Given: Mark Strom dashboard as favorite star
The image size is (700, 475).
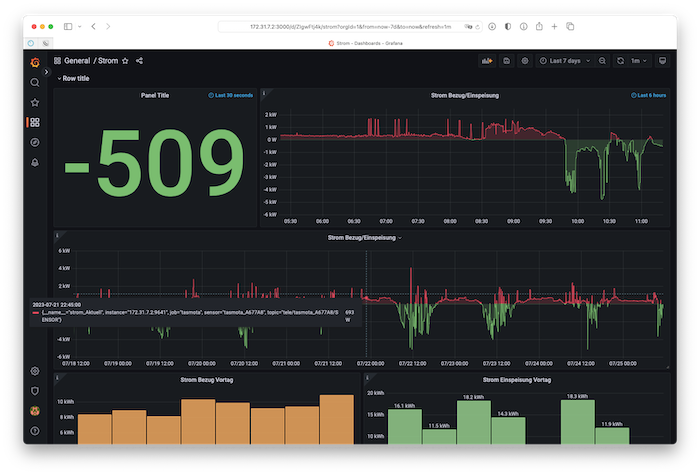Looking at the screenshot, I should pos(125,61).
